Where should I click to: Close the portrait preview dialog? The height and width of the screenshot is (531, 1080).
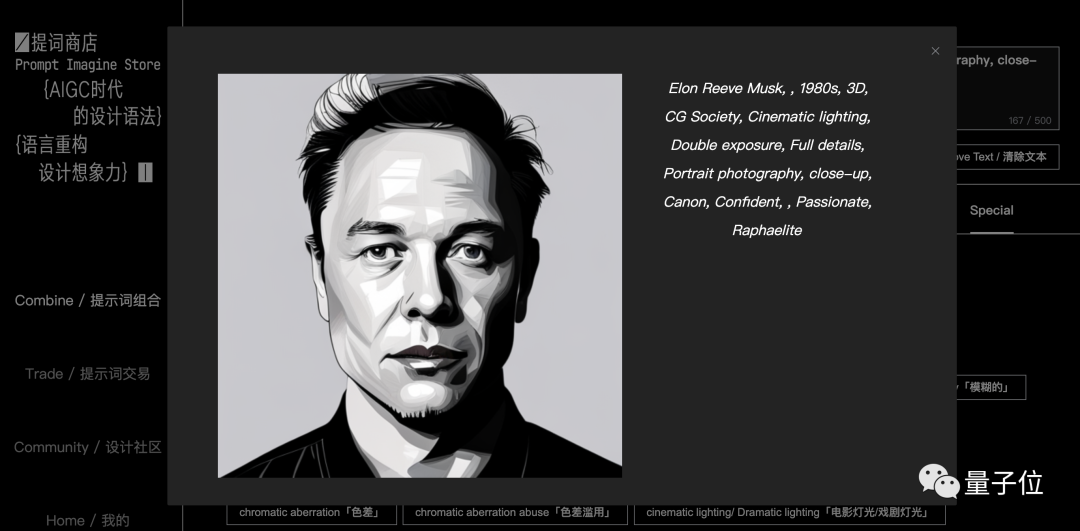(935, 51)
